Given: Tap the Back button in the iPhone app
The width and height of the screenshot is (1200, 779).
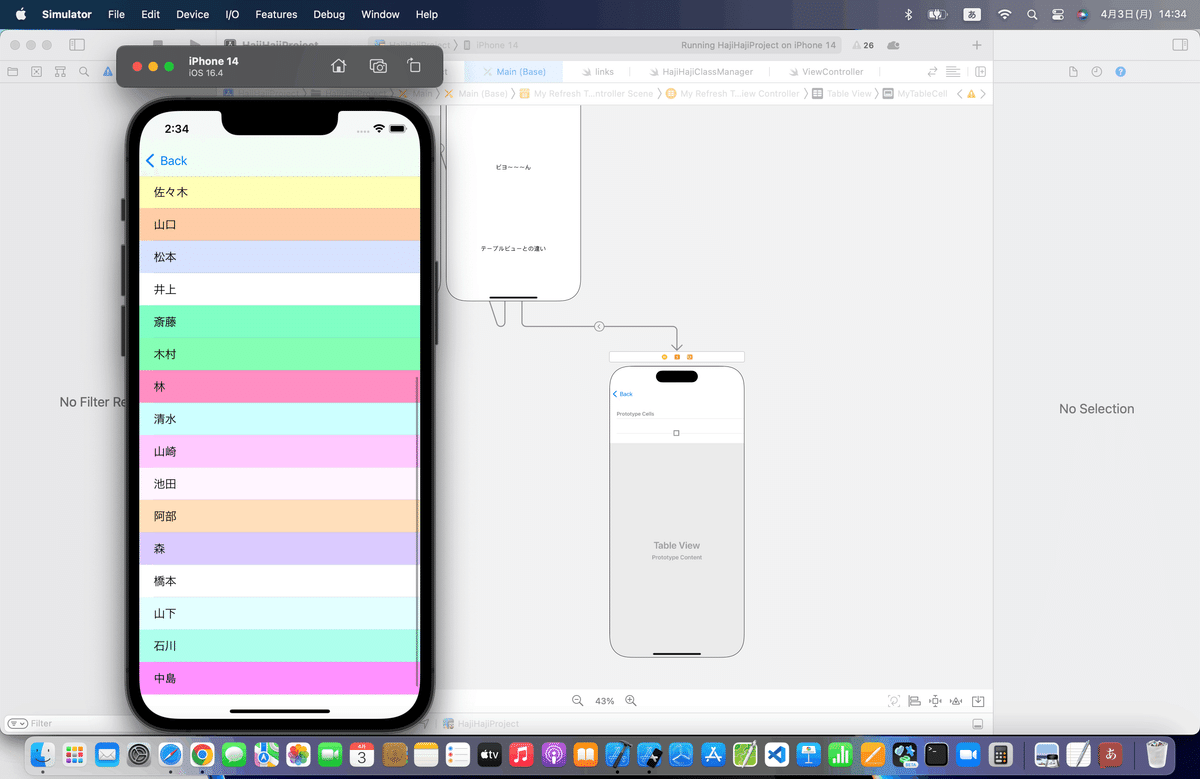Looking at the screenshot, I should 166,161.
